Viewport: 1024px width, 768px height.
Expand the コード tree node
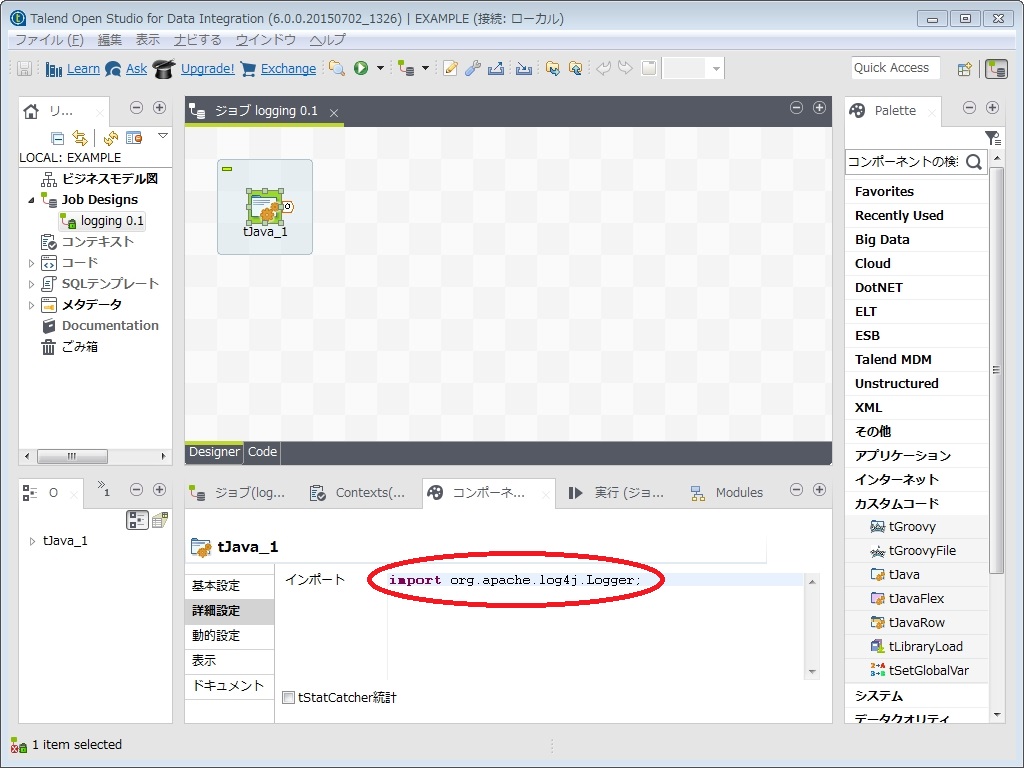pyautogui.click(x=32, y=262)
